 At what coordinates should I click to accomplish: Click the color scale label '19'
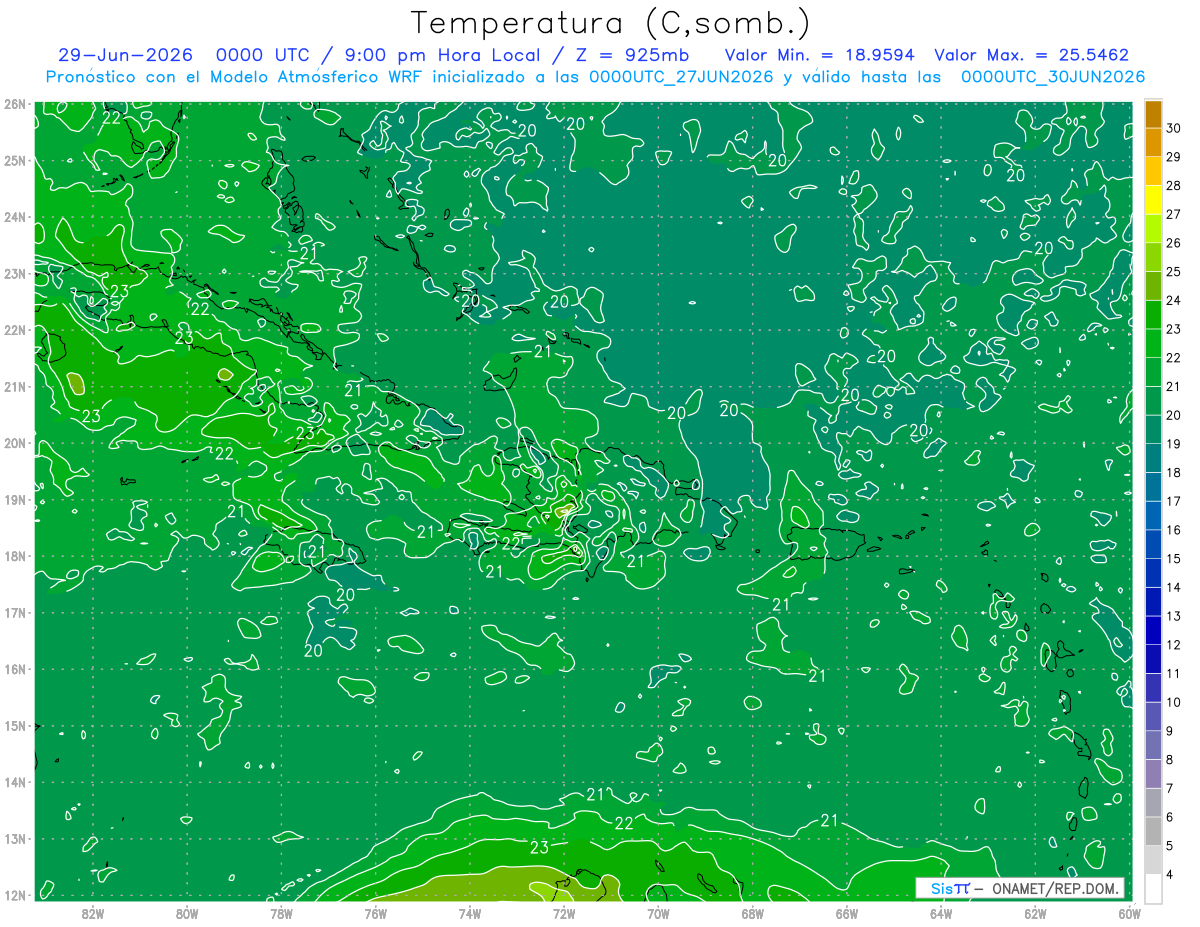[x=1174, y=444]
